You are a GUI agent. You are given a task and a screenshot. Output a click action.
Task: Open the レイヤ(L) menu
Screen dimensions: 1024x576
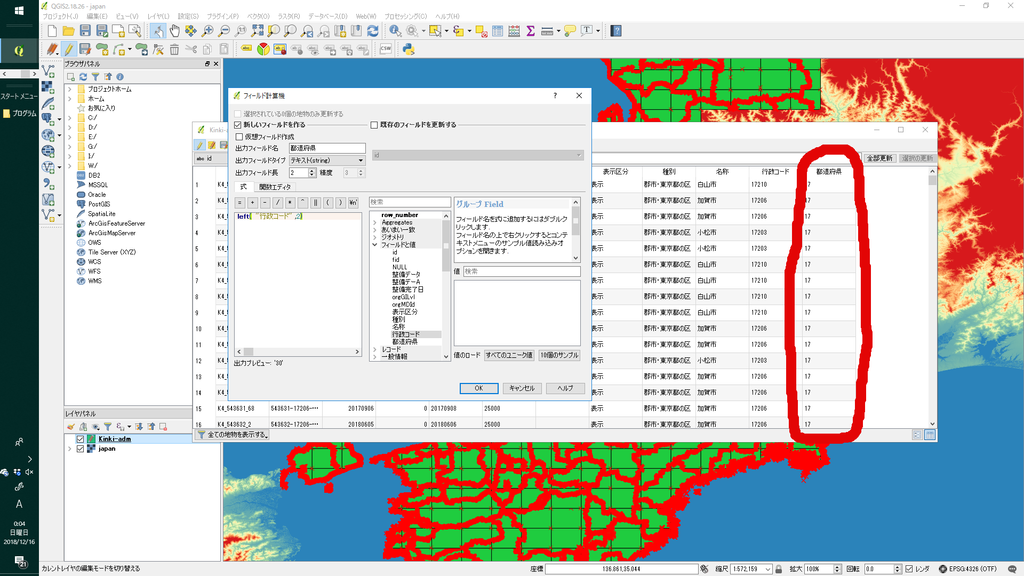pyautogui.click(x=158, y=16)
